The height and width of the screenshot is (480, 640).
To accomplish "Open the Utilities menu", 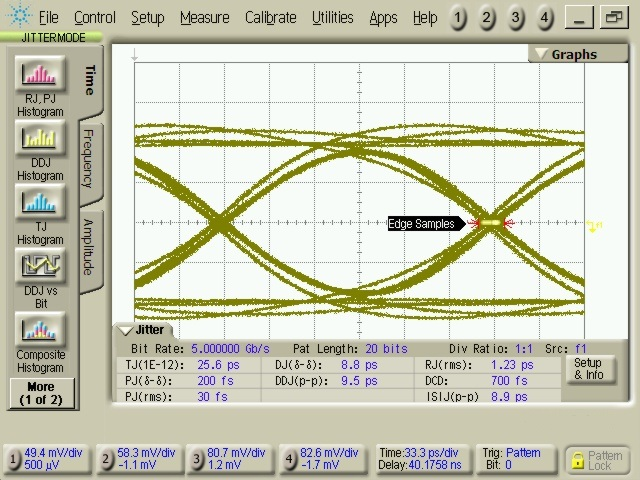I will (x=333, y=18).
